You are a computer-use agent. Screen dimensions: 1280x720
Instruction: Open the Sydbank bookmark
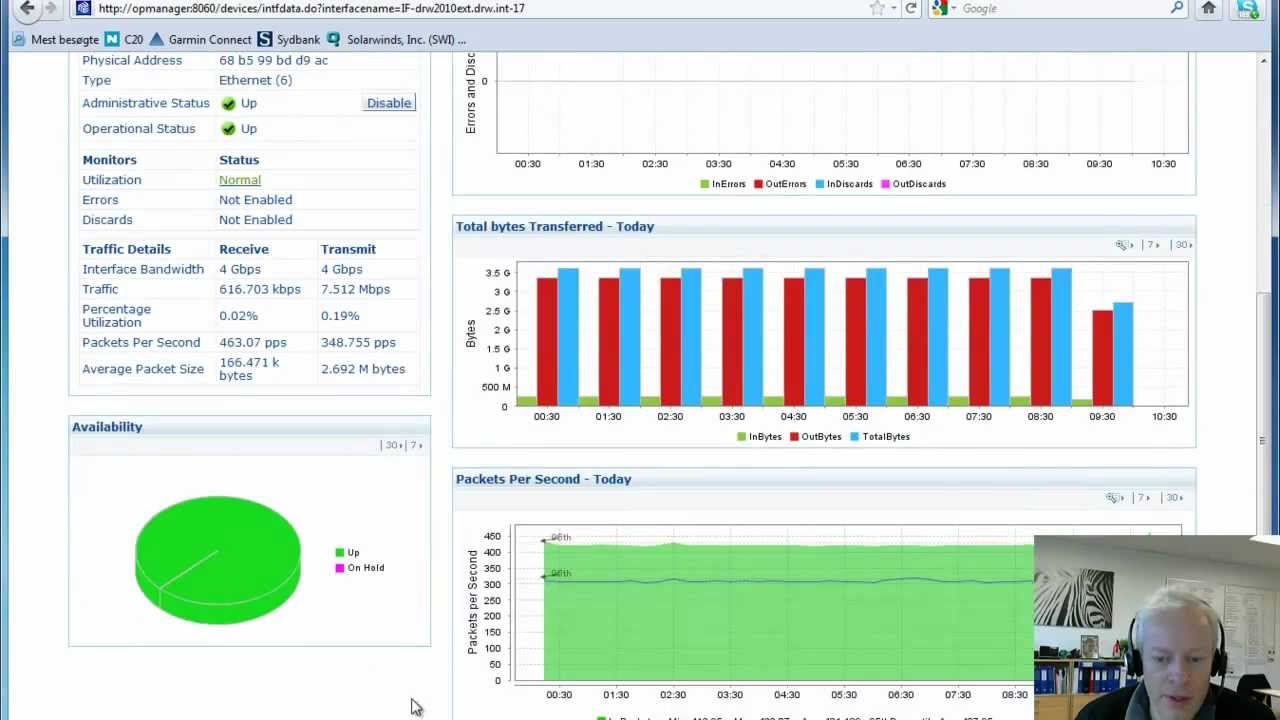point(289,40)
